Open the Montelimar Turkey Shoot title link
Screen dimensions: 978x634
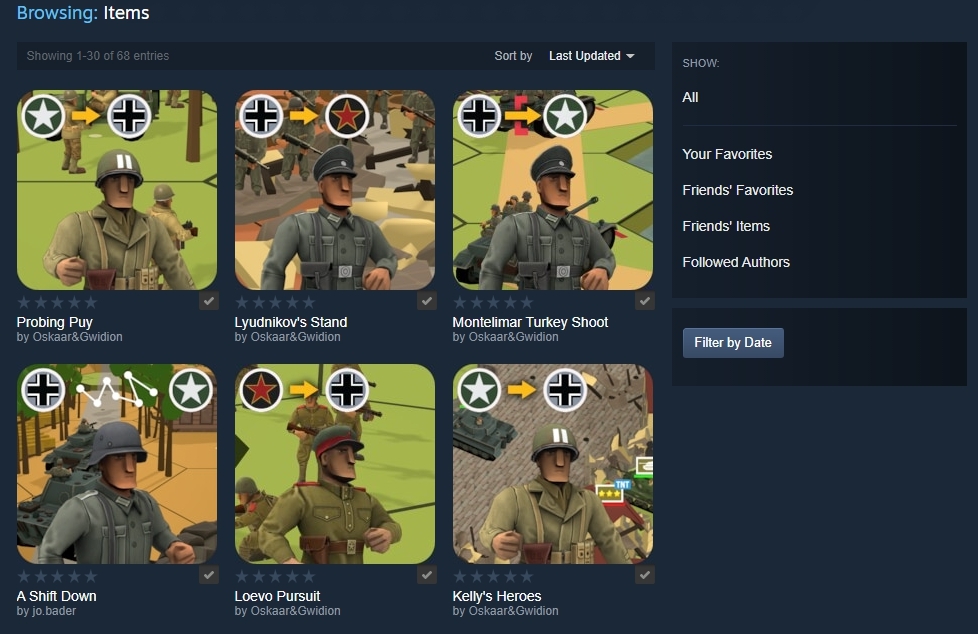point(530,323)
